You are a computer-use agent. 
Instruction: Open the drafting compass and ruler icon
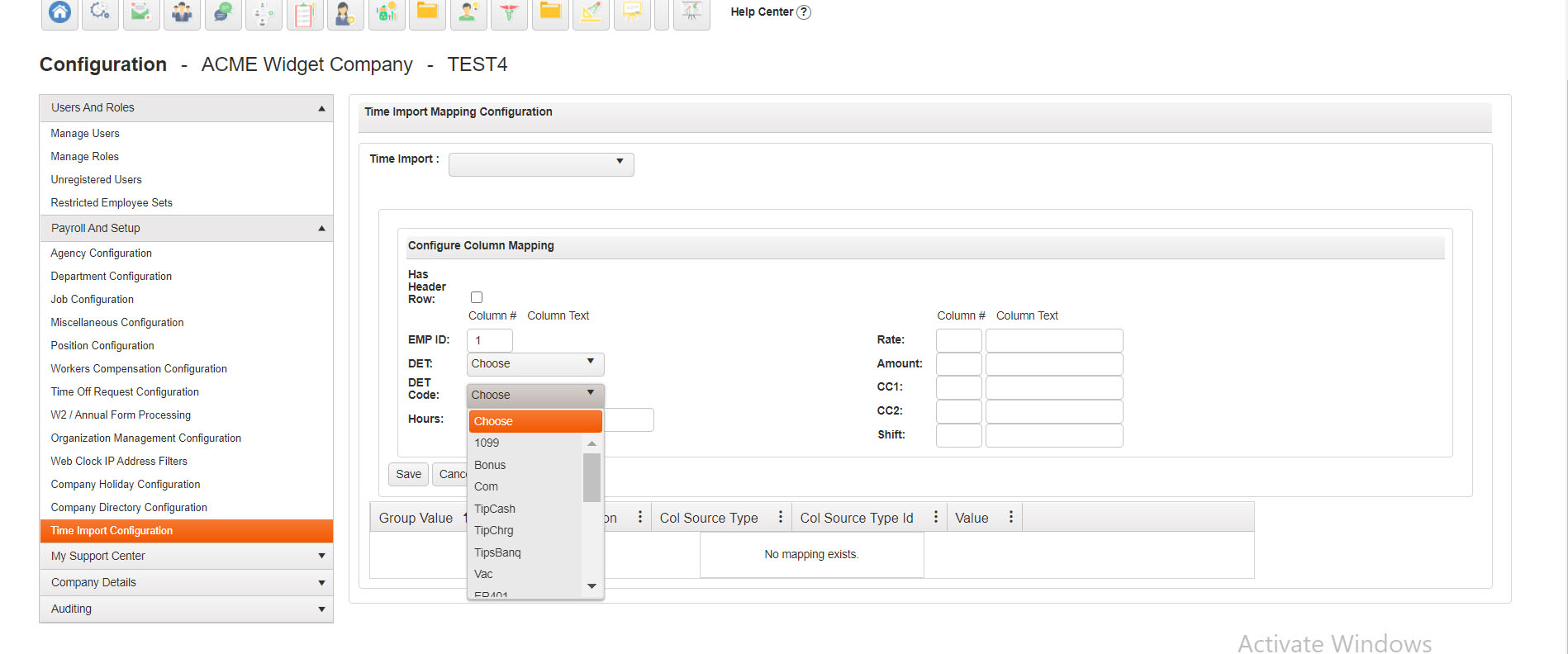tap(591, 12)
